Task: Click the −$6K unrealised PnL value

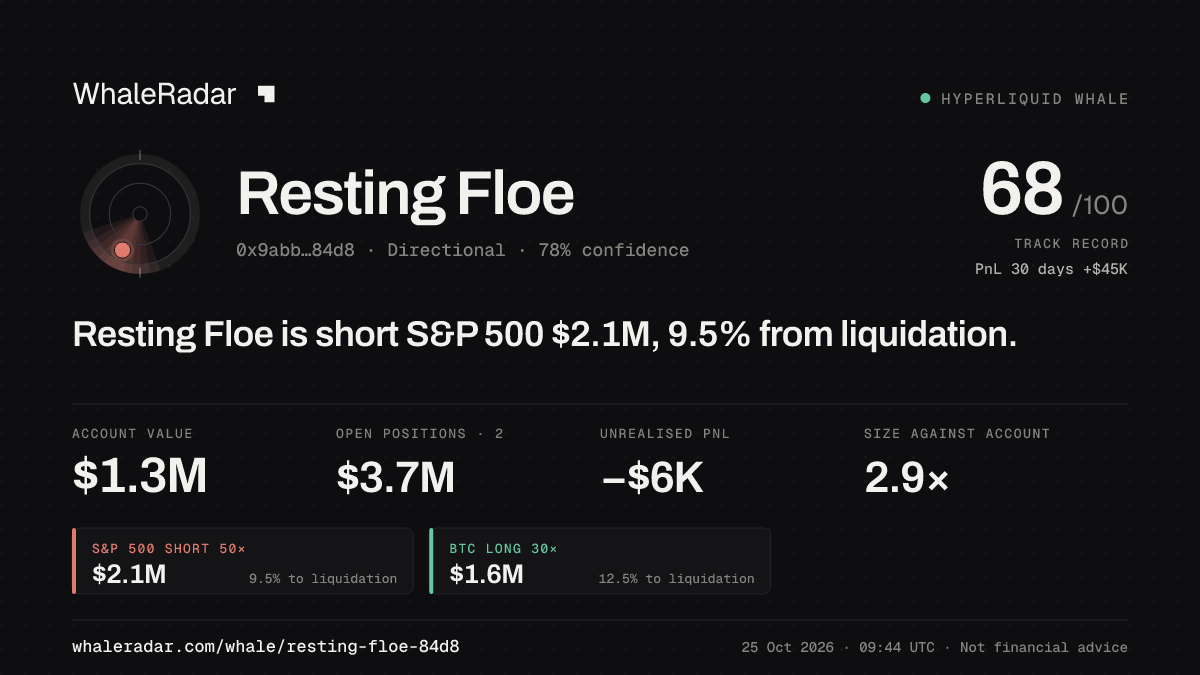Action: tap(652, 477)
